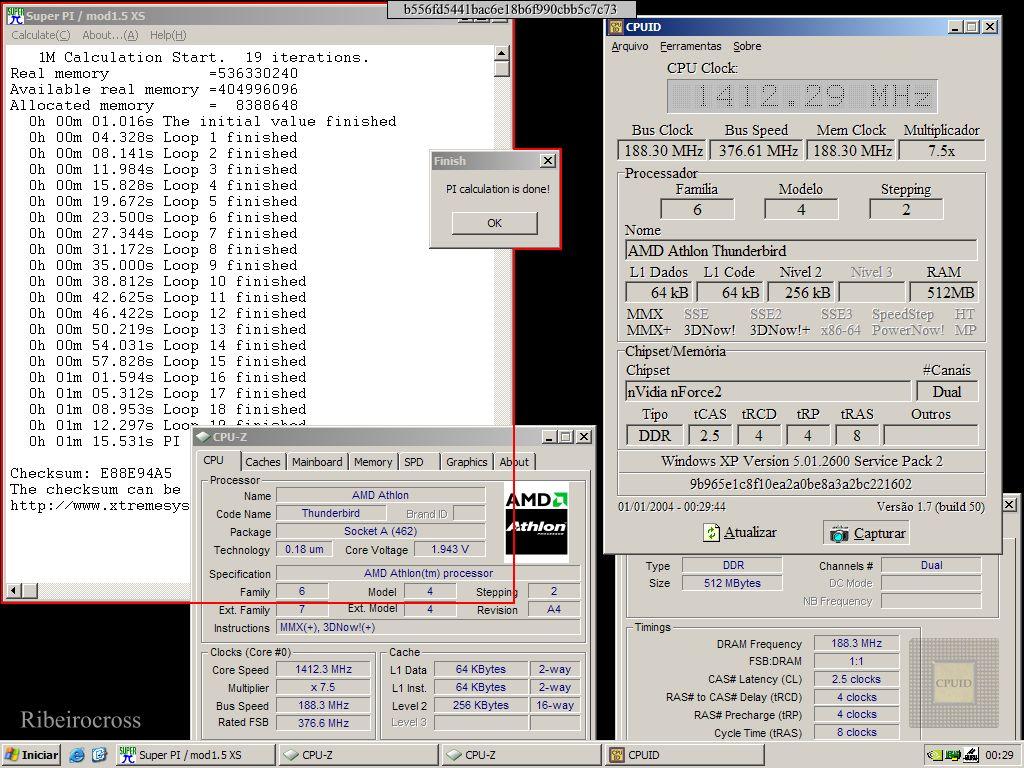Click the Windows XP Version text line
Screen dimensions: 1024x768
(801, 461)
